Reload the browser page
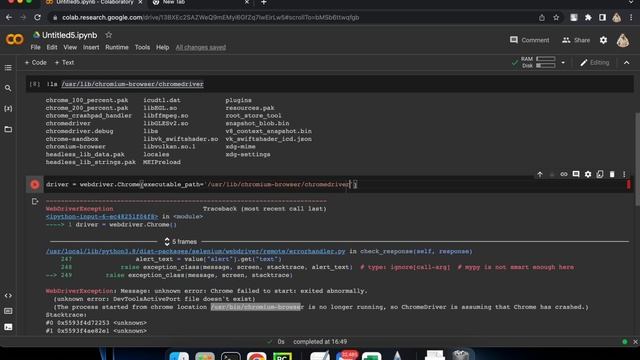The image size is (640, 360). coord(37,18)
